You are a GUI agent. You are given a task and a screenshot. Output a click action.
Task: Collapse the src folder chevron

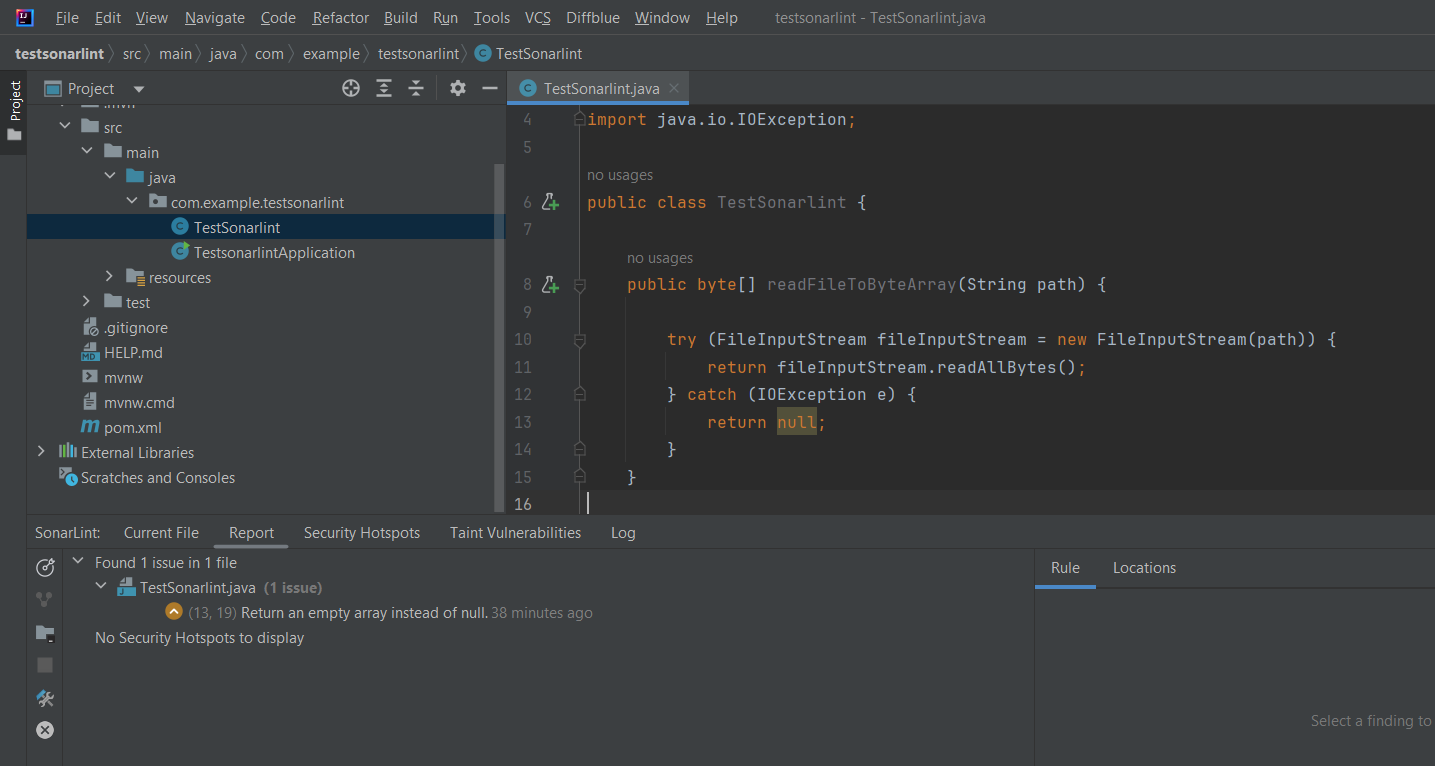(x=65, y=127)
